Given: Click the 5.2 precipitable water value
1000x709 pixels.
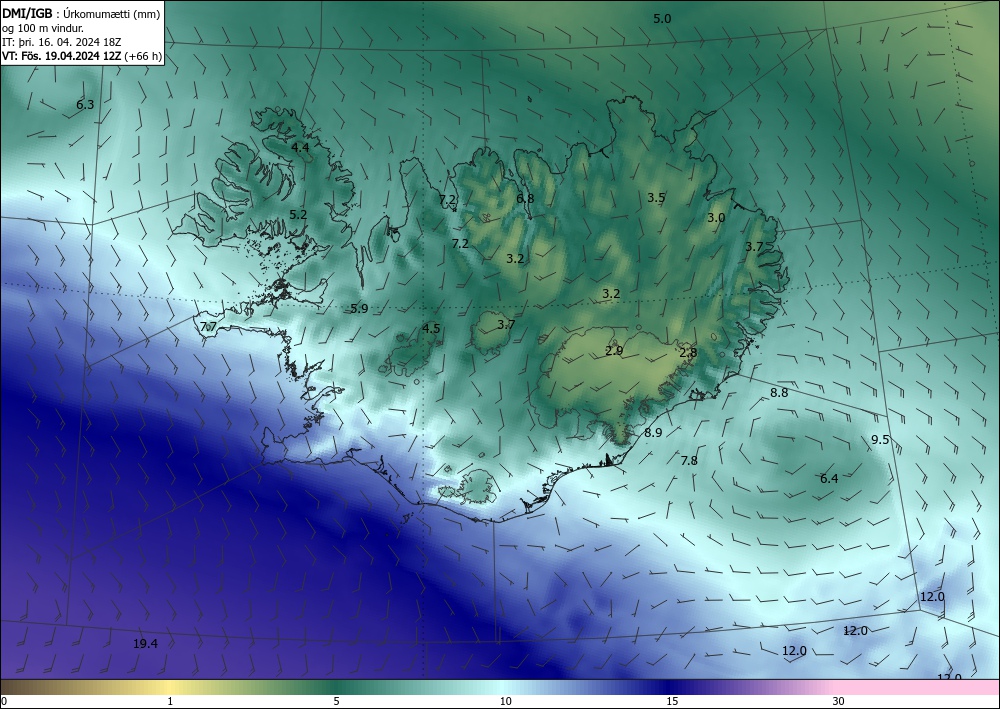Looking at the screenshot, I should 298,214.
